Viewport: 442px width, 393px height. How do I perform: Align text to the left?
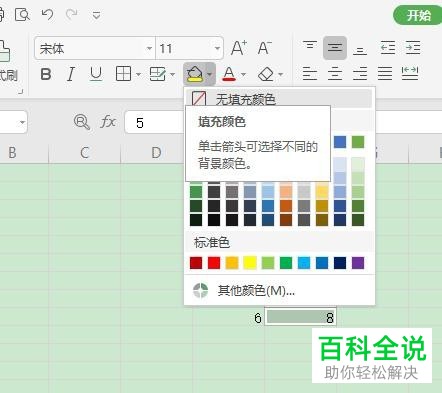coord(310,73)
